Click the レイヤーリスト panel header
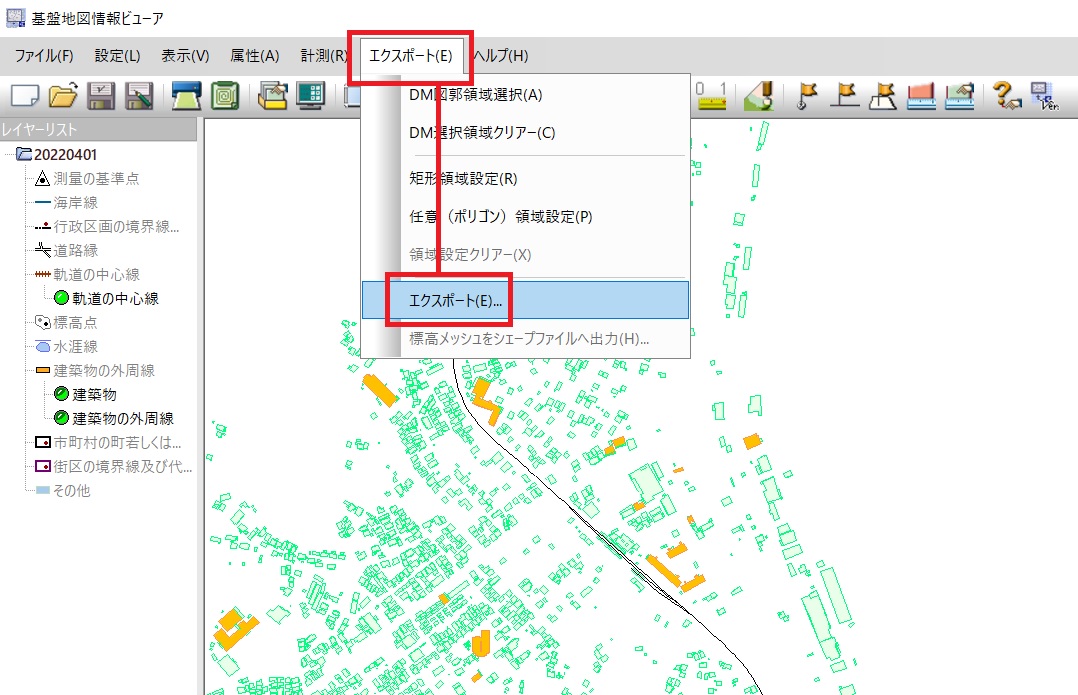1078x695 pixels. (x=98, y=129)
